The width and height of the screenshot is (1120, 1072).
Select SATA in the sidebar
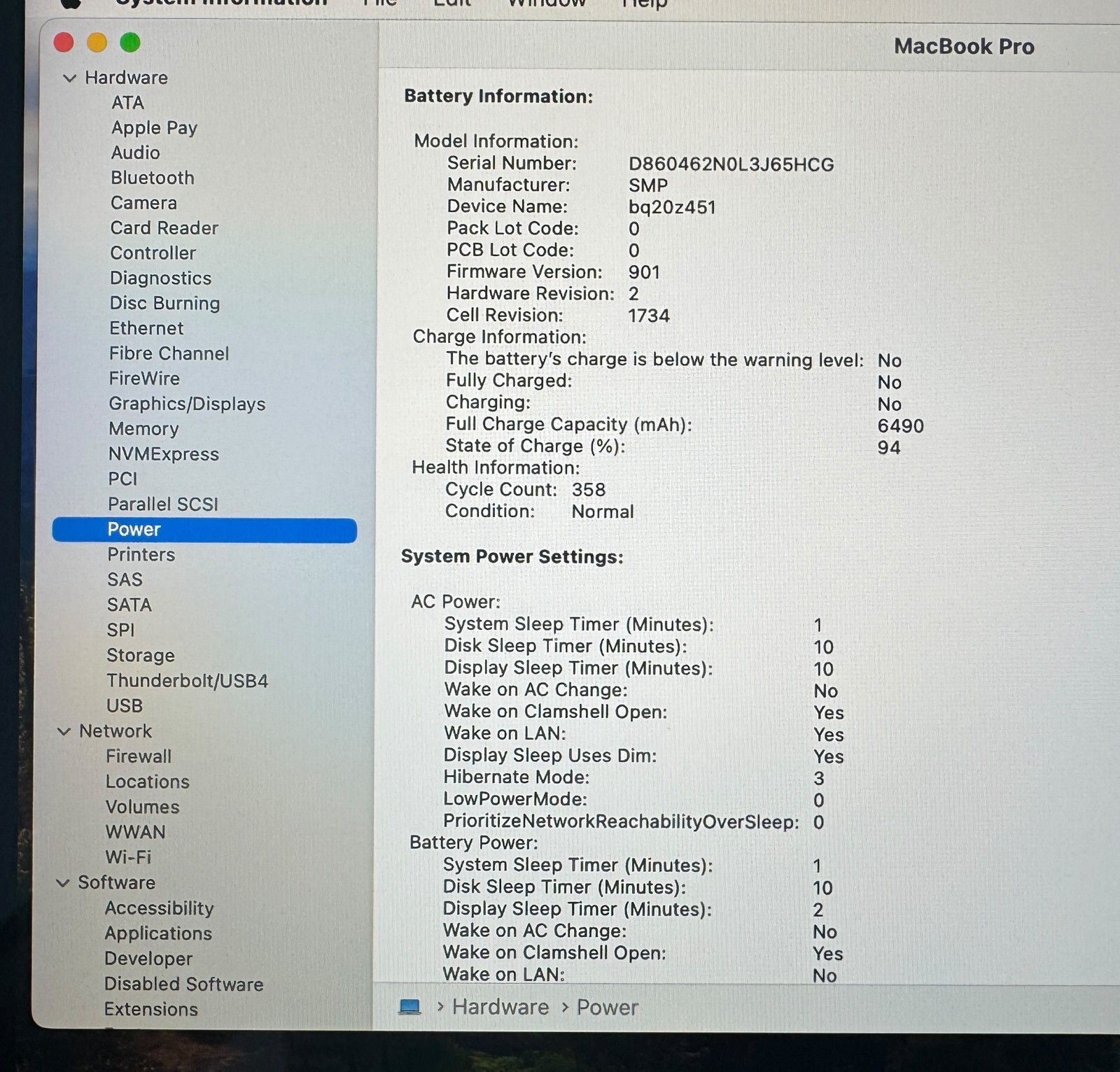click(x=129, y=605)
